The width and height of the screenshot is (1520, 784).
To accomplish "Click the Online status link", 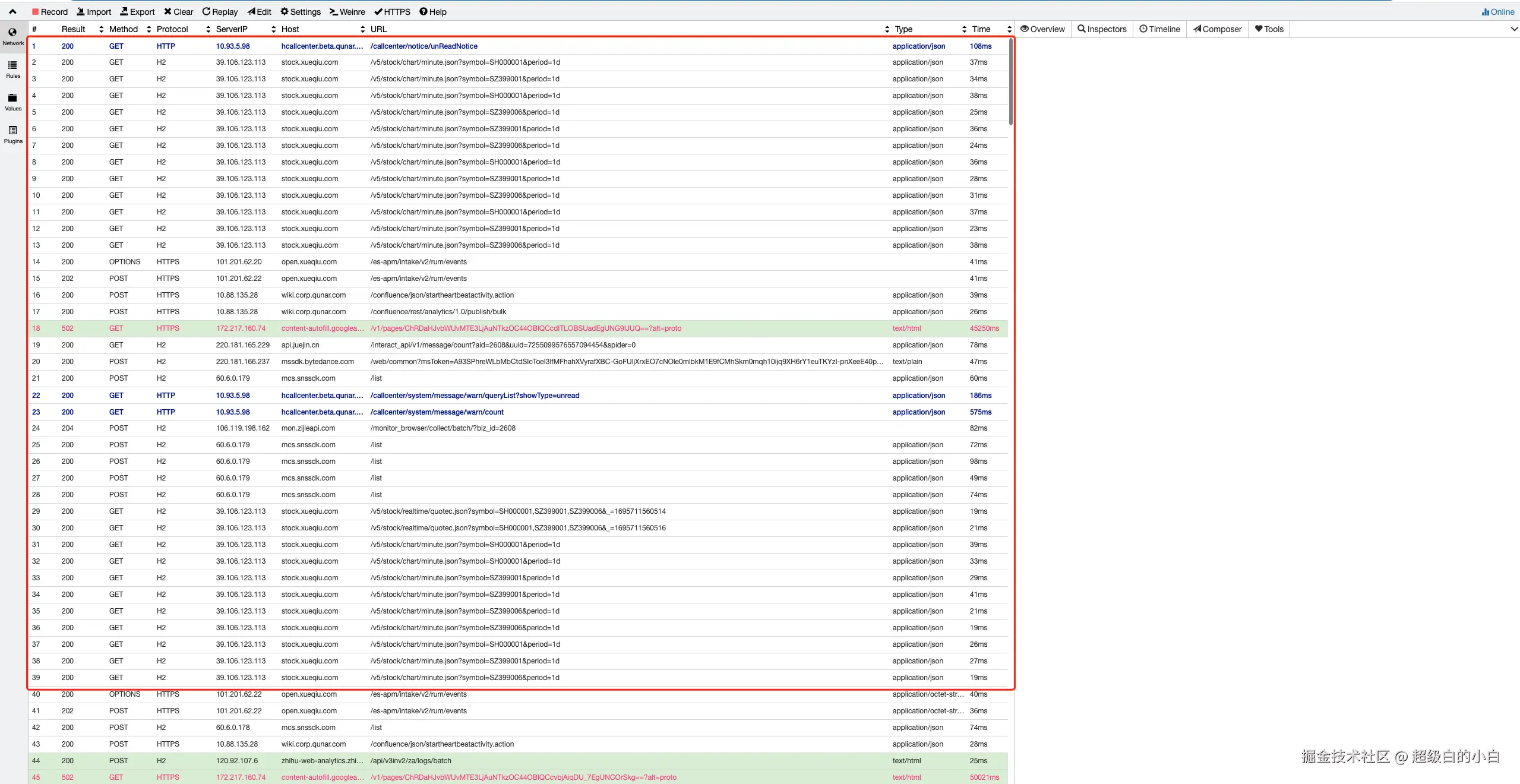I will point(1498,12).
